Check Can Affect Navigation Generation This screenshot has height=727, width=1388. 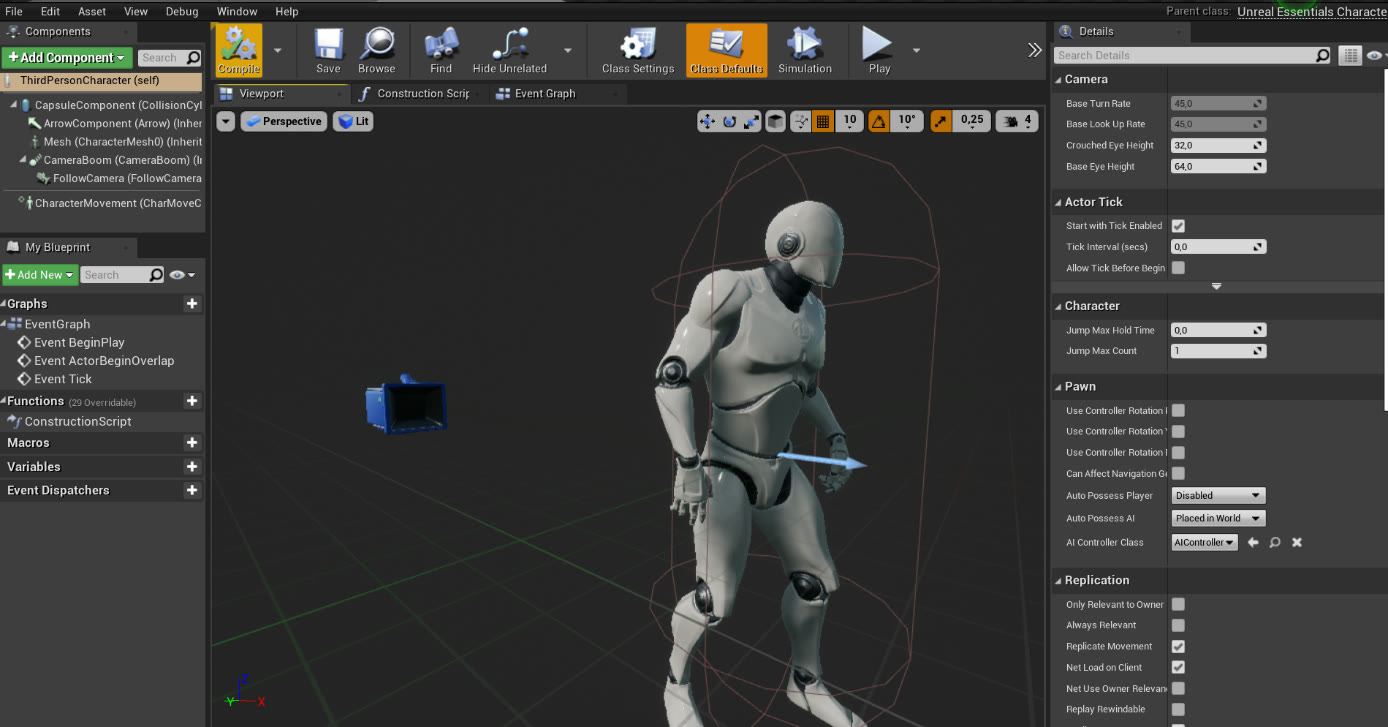(x=1178, y=473)
